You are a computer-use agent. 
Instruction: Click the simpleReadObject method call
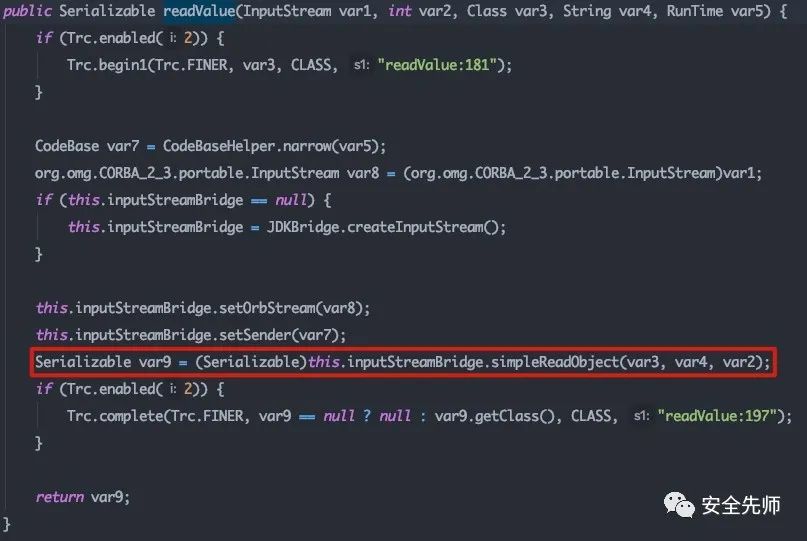click(x=555, y=362)
